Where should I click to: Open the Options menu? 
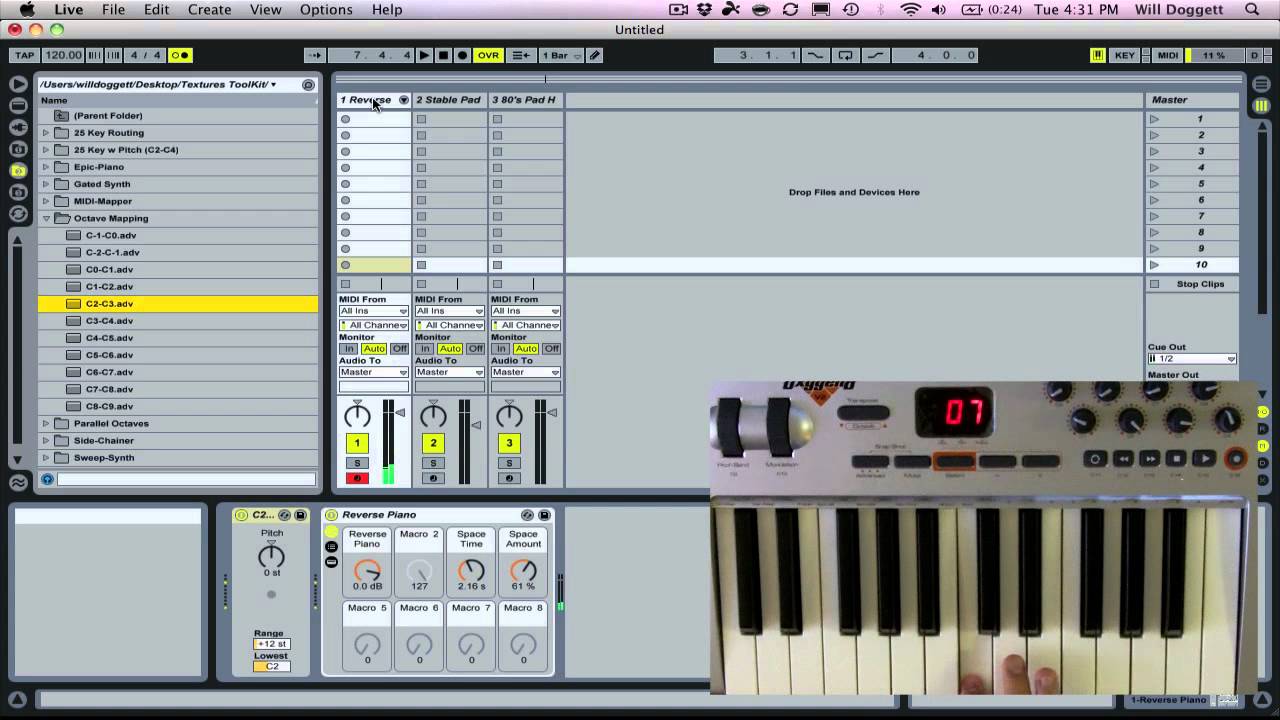(326, 9)
